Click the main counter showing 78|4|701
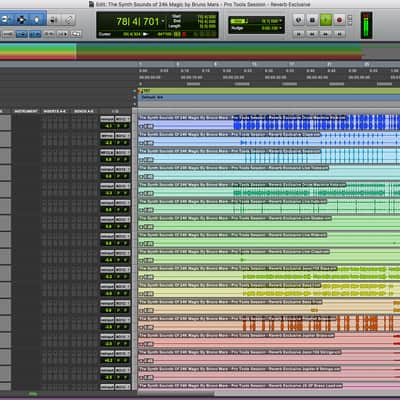Screen dimensions: 400x400 pos(138,22)
